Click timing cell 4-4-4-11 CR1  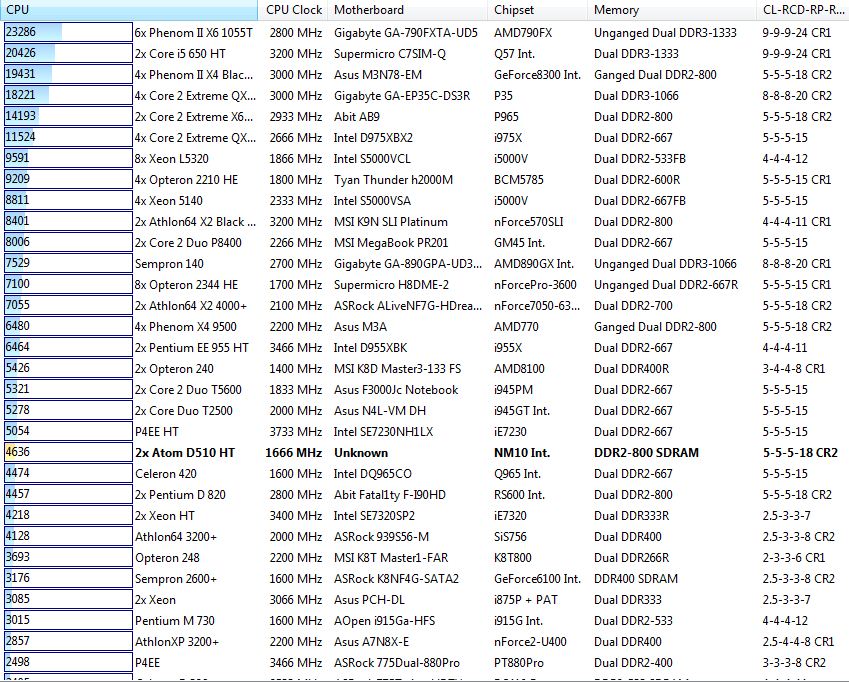(x=796, y=222)
